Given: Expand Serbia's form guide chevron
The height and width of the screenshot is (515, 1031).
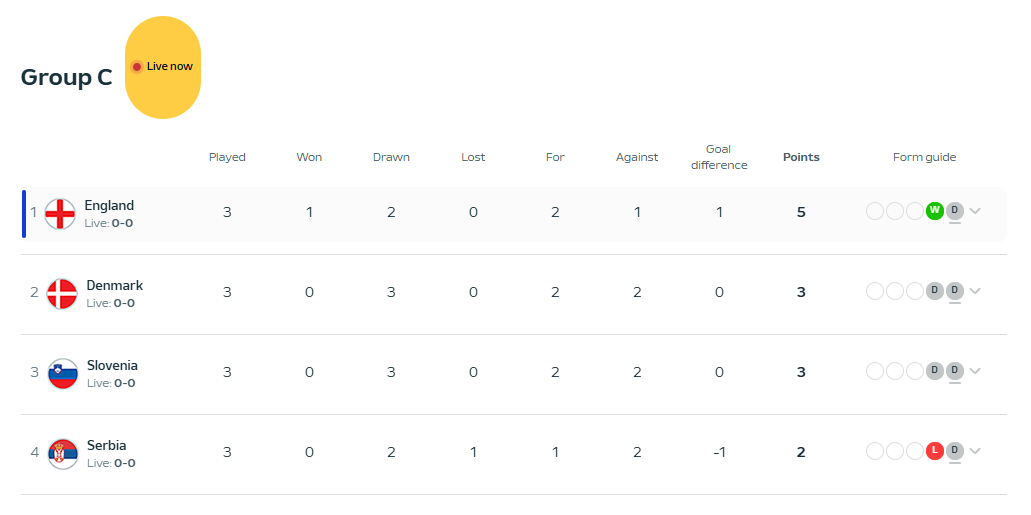Looking at the screenshot, I should [976, 451].
